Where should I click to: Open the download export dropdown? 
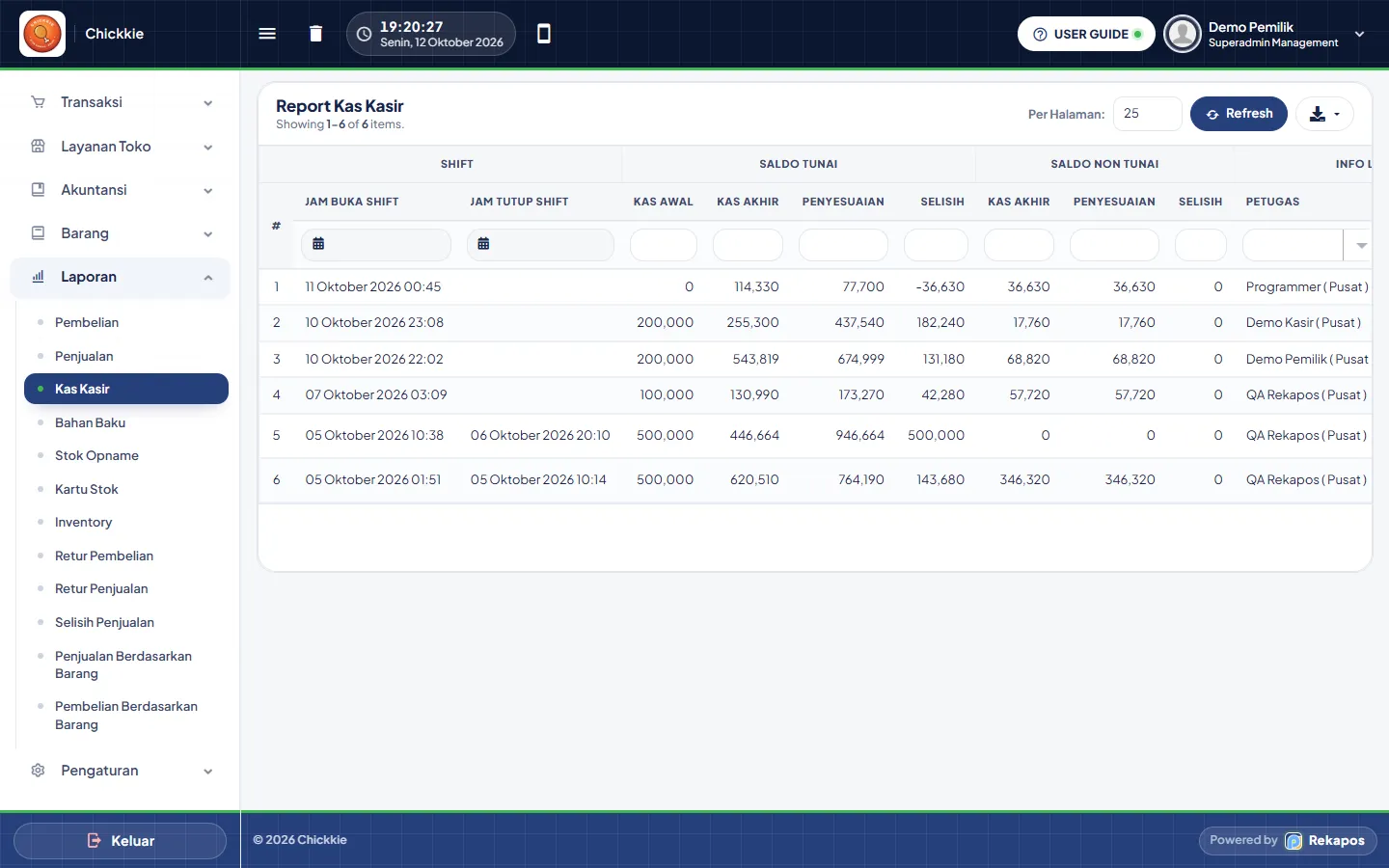pyautogui.click(x=1324, y=114)
